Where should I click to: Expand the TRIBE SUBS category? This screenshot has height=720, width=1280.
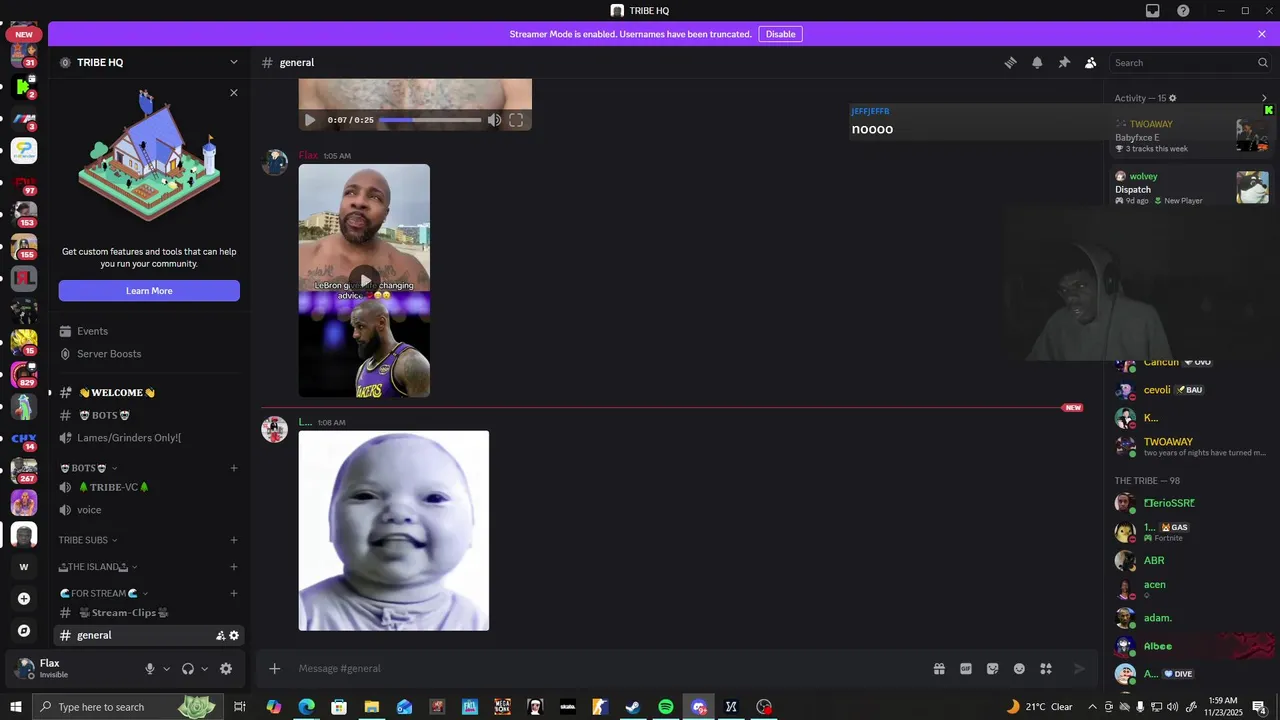(x=88, y=540)
